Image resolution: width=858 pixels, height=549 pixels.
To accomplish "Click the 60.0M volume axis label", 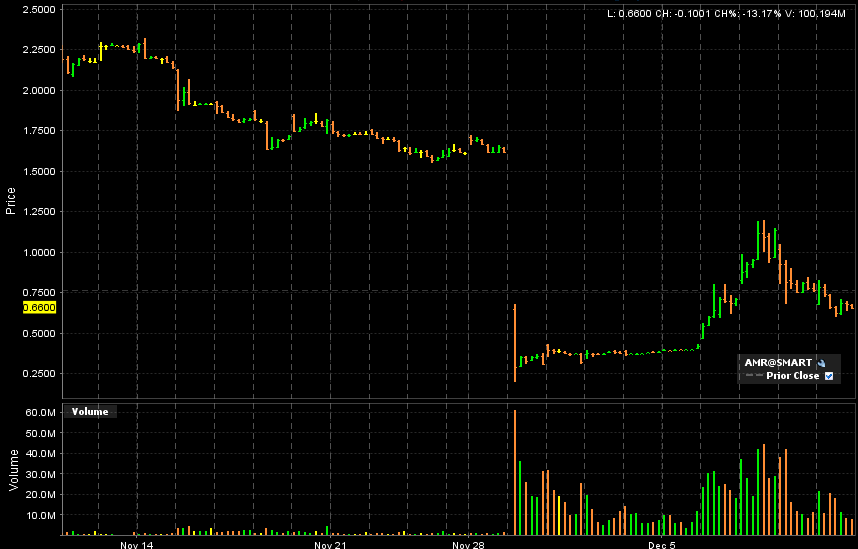I will [x=40, y=413].
